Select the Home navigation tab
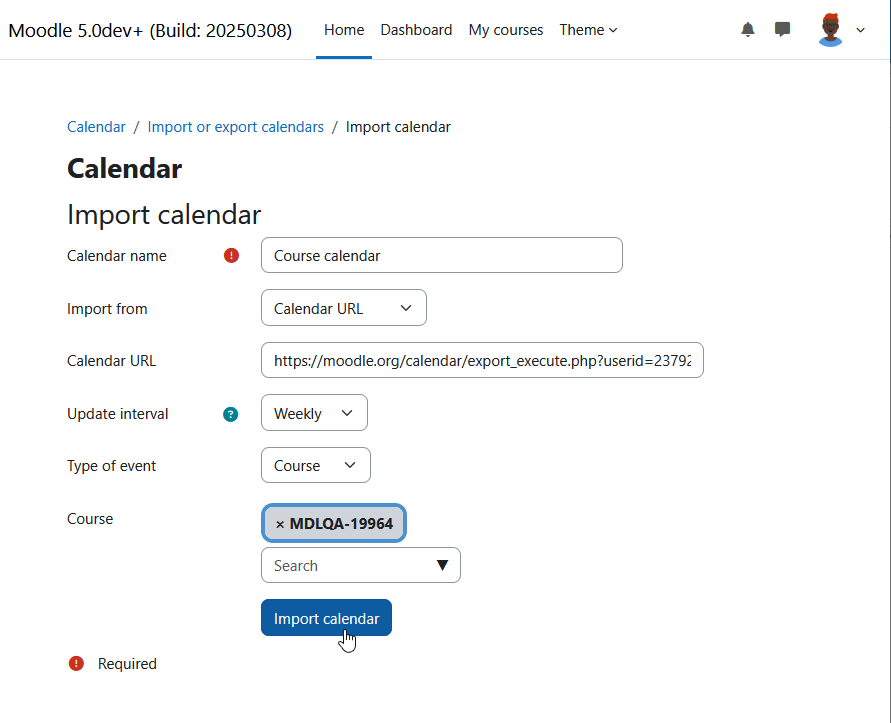891x723 pixels. coord(344,30)
